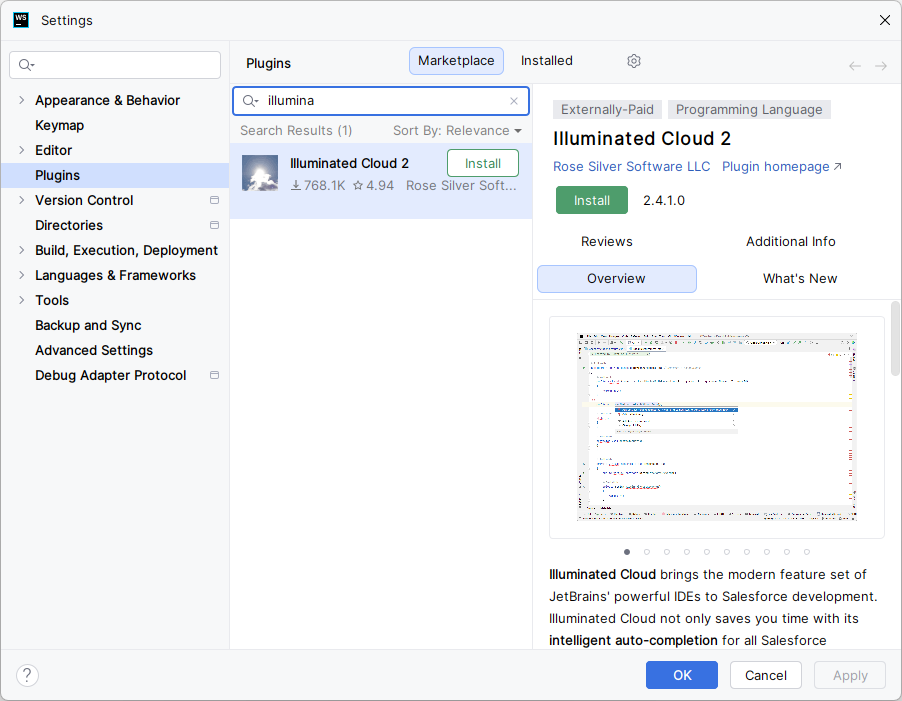902x701 pixels.
Task: Open the Additional Info tab
Action: pyautogui.click(x=790, y=242)
